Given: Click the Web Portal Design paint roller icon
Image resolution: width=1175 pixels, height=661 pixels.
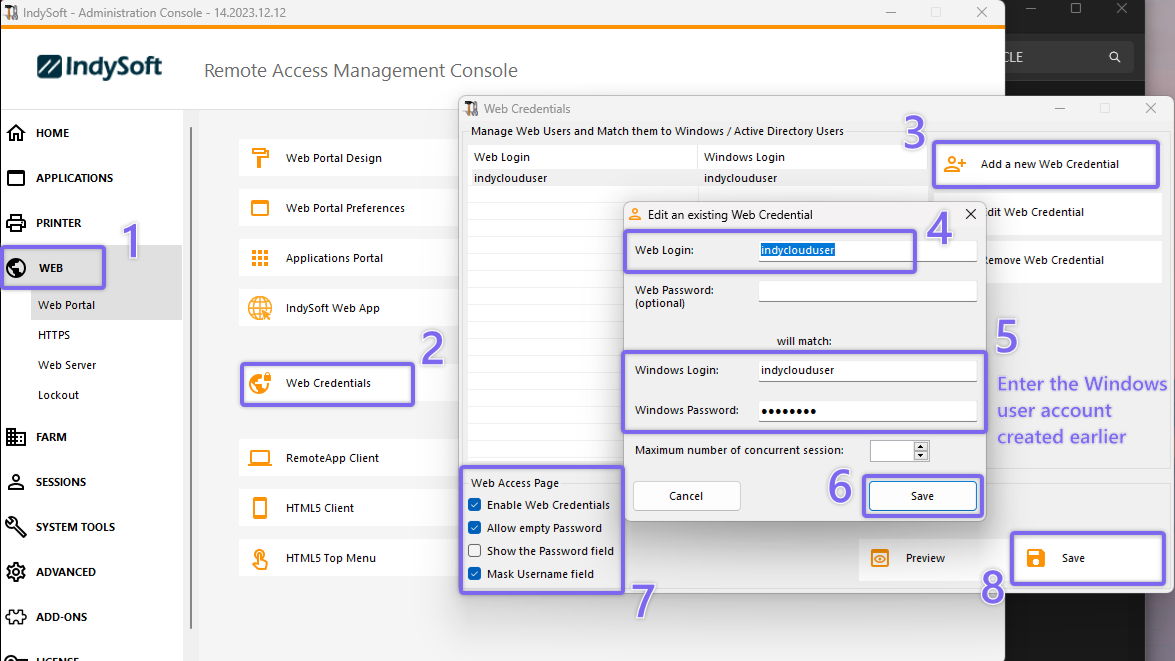Looking at the screenshot, I should (260, 158).
